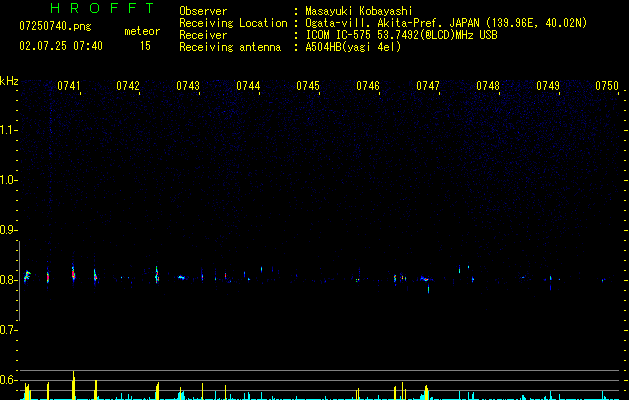Click the 0.7 kHz frequency label
The height and width of the screenshot is (400, 629).
[x=8, y=330]
